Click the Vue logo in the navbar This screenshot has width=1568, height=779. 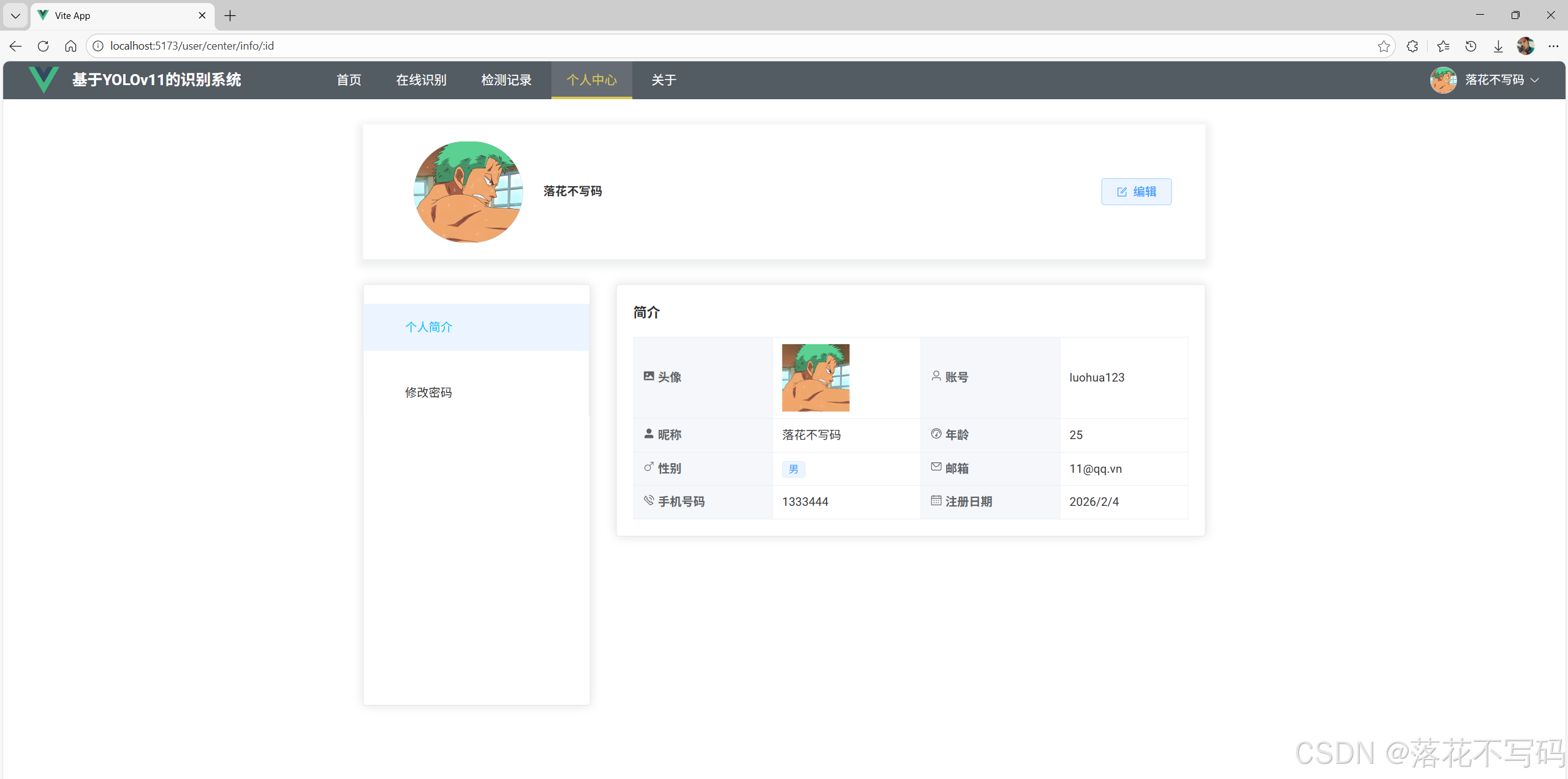[42, 80]
